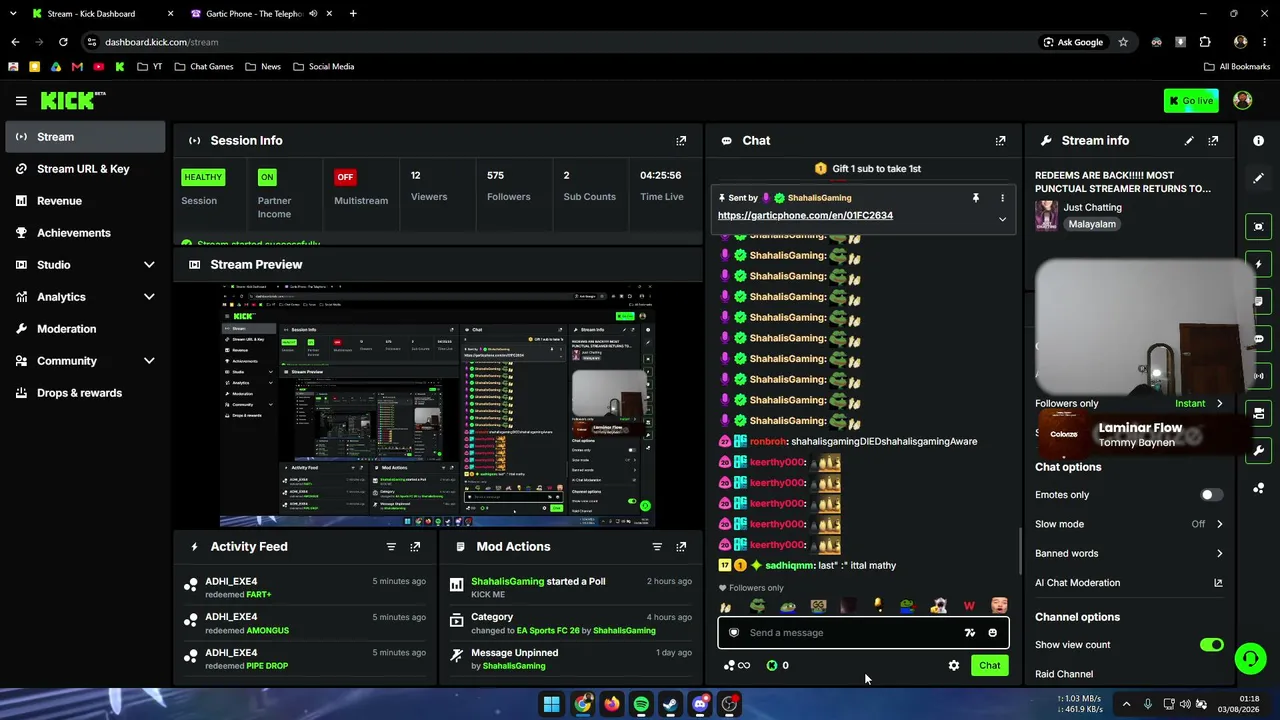Edit stream info with pencil icon
The width and height of the screenshot is (1280, 720).
1189,141
